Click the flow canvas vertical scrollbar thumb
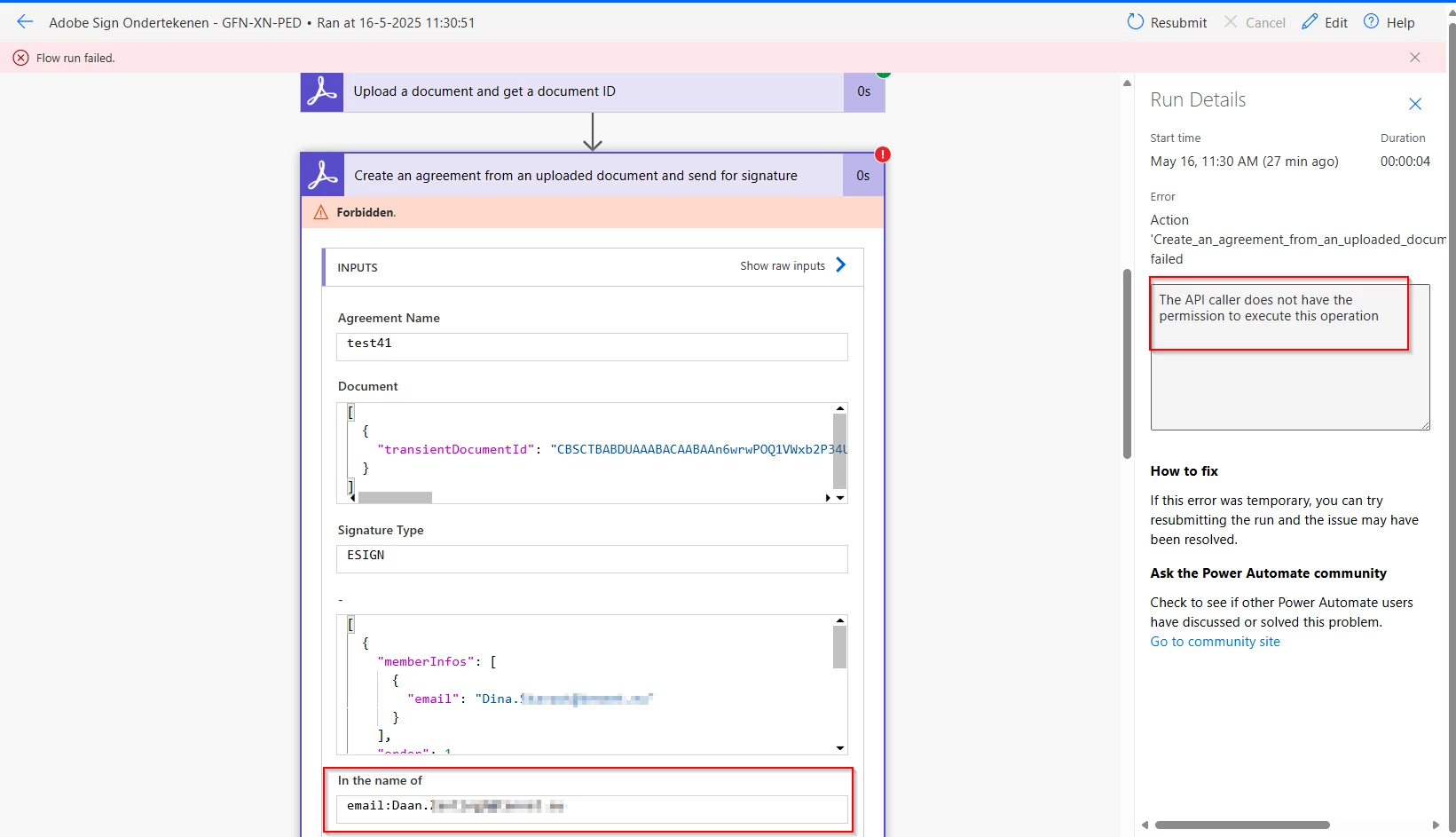This screenshot has height=837, width=1456. coord(1127,364)
